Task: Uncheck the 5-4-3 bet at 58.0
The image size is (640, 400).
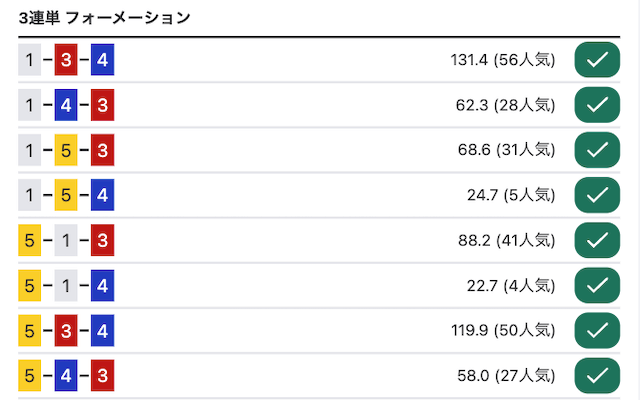Action: click(x=597, y=376)
